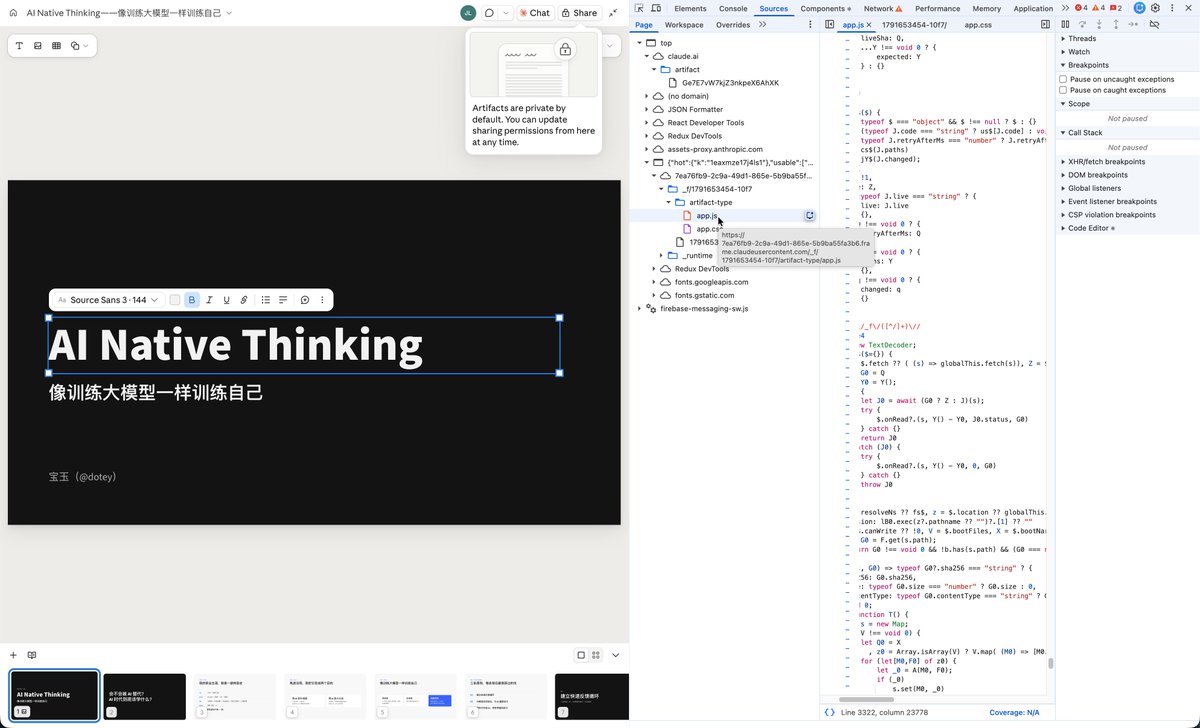Expand the _runtime folder
Viewport: 1200px width, 728px height.
coord(660,255)
